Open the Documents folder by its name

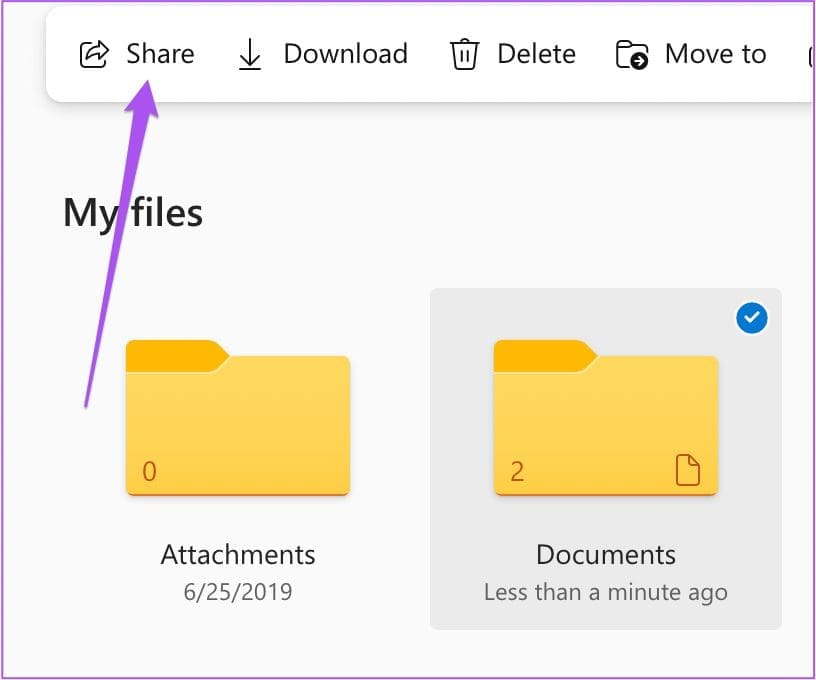coord(604,554)
